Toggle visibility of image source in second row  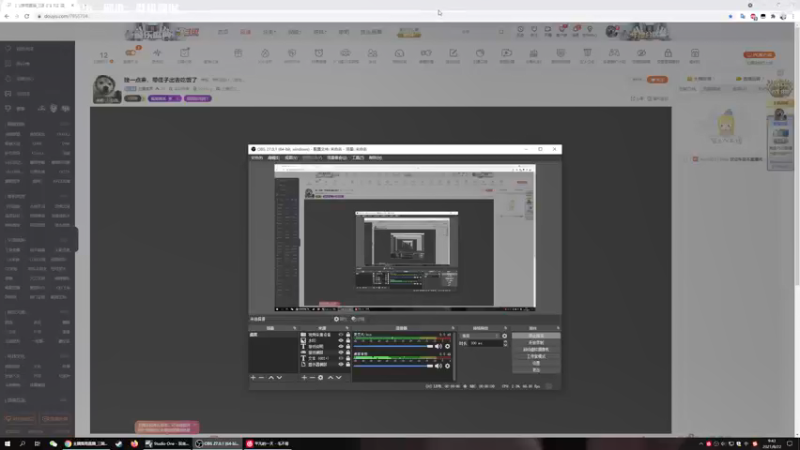[341, 340]
